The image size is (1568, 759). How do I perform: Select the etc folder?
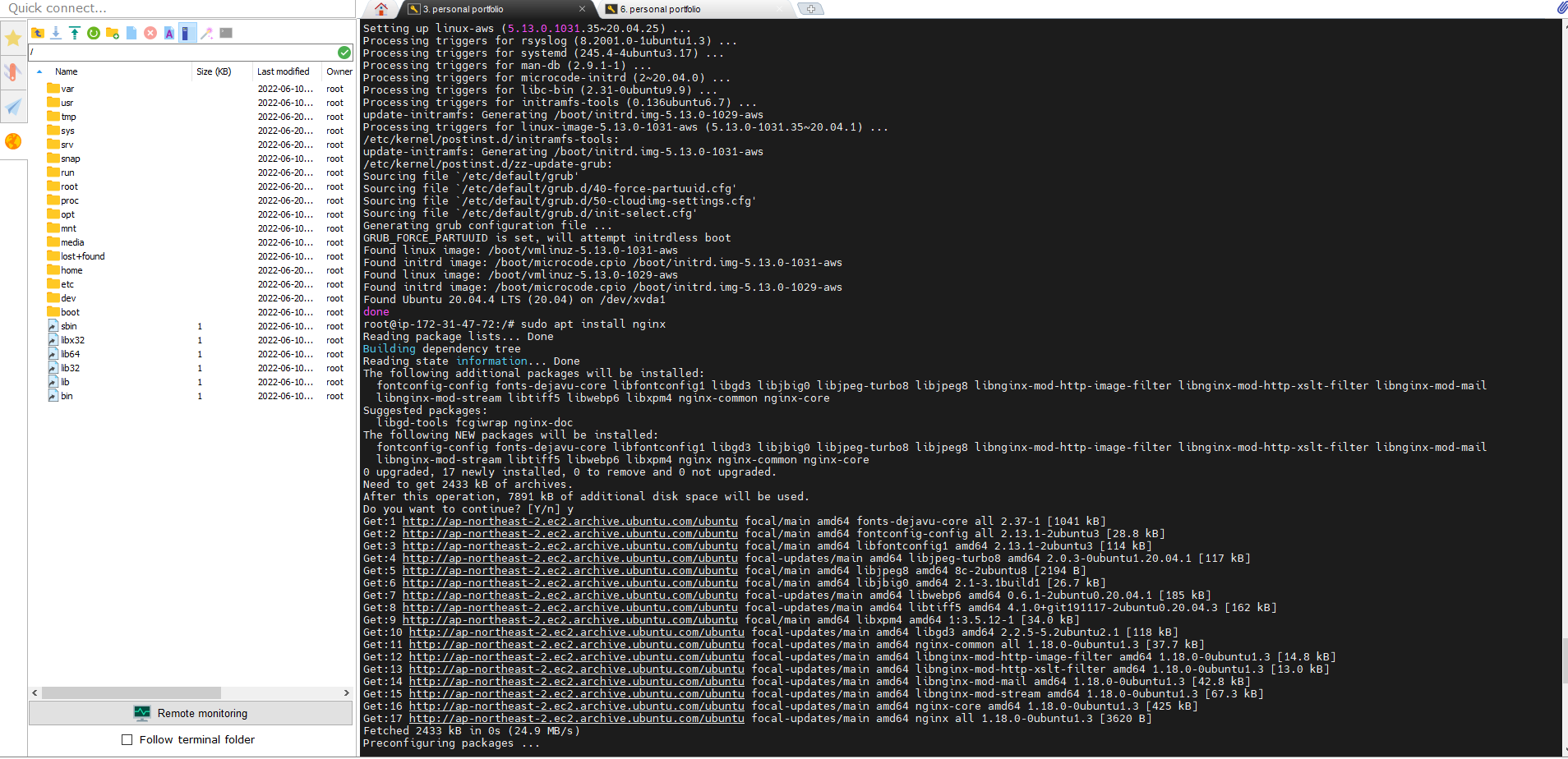(67, 284)
